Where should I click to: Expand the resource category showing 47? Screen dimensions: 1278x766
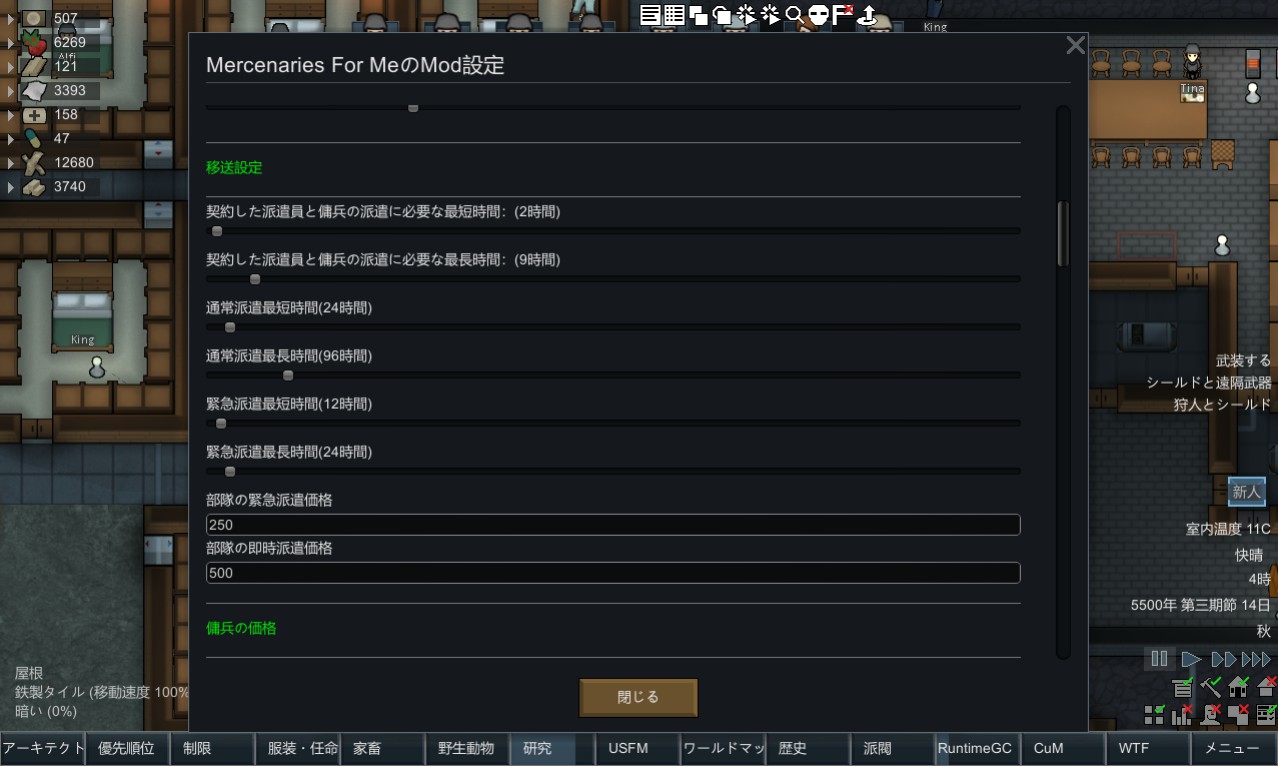tap(11, 139)
